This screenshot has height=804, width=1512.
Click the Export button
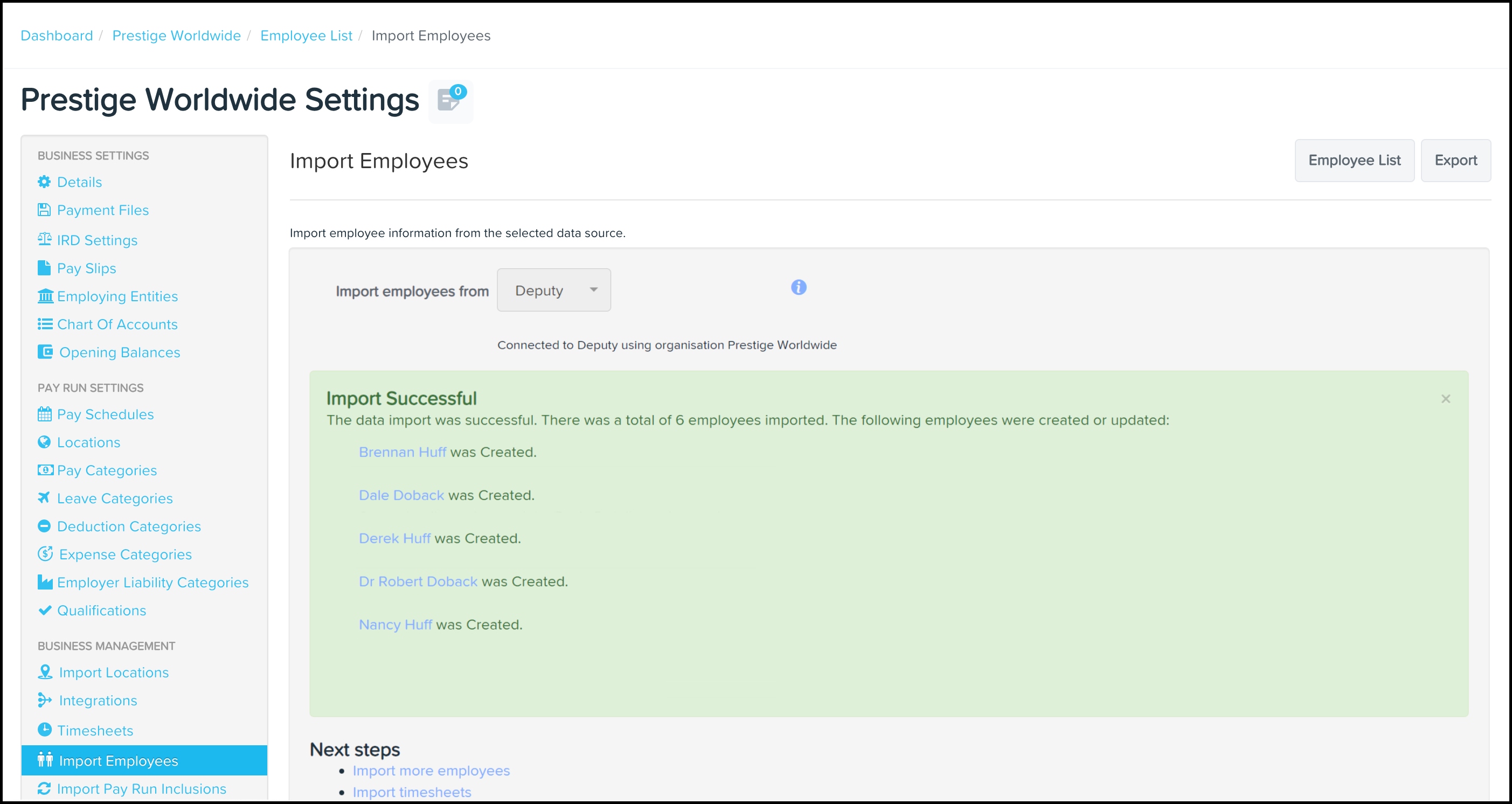[x=1455, y=160]
